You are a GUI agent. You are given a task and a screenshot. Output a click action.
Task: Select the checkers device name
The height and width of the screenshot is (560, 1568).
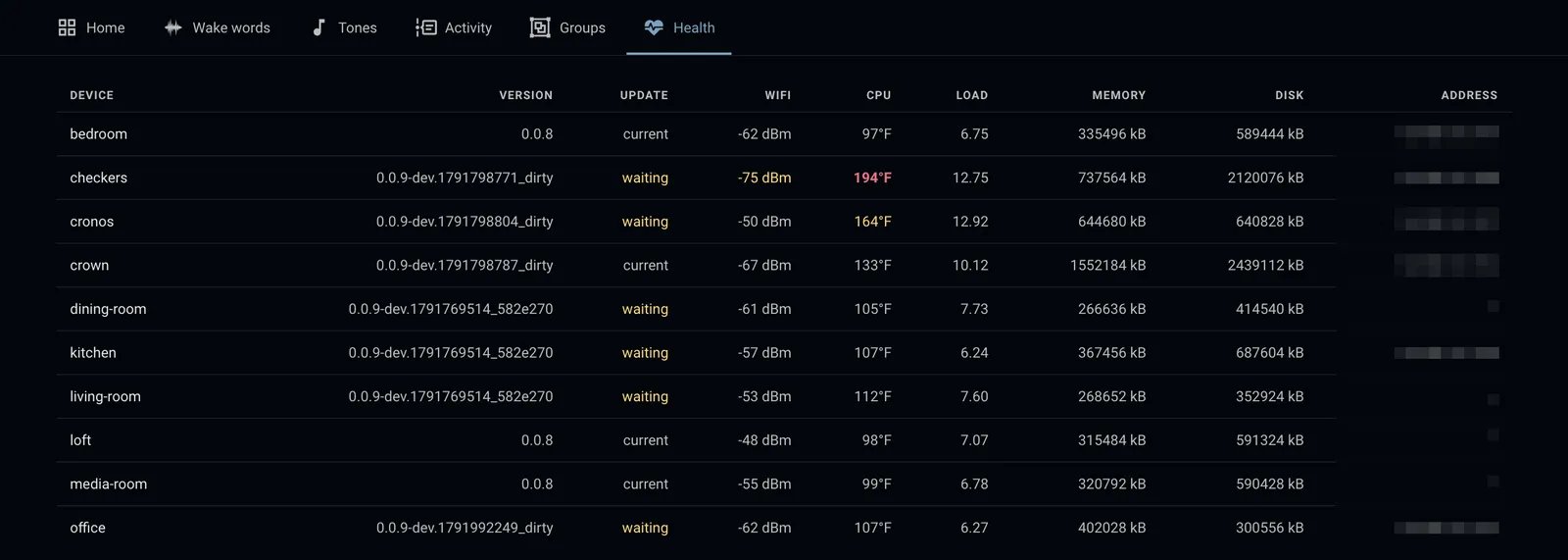point(99,178)
